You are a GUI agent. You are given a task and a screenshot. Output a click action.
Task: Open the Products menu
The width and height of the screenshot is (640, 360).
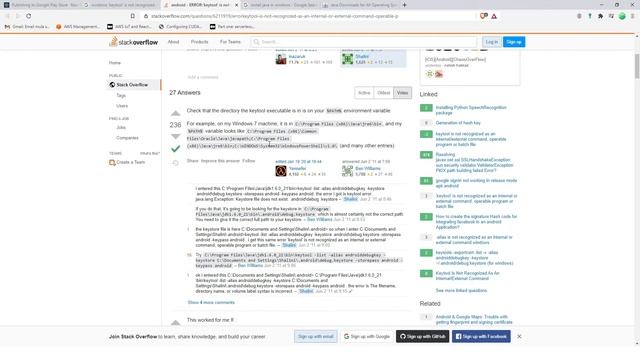click(200, 42)
